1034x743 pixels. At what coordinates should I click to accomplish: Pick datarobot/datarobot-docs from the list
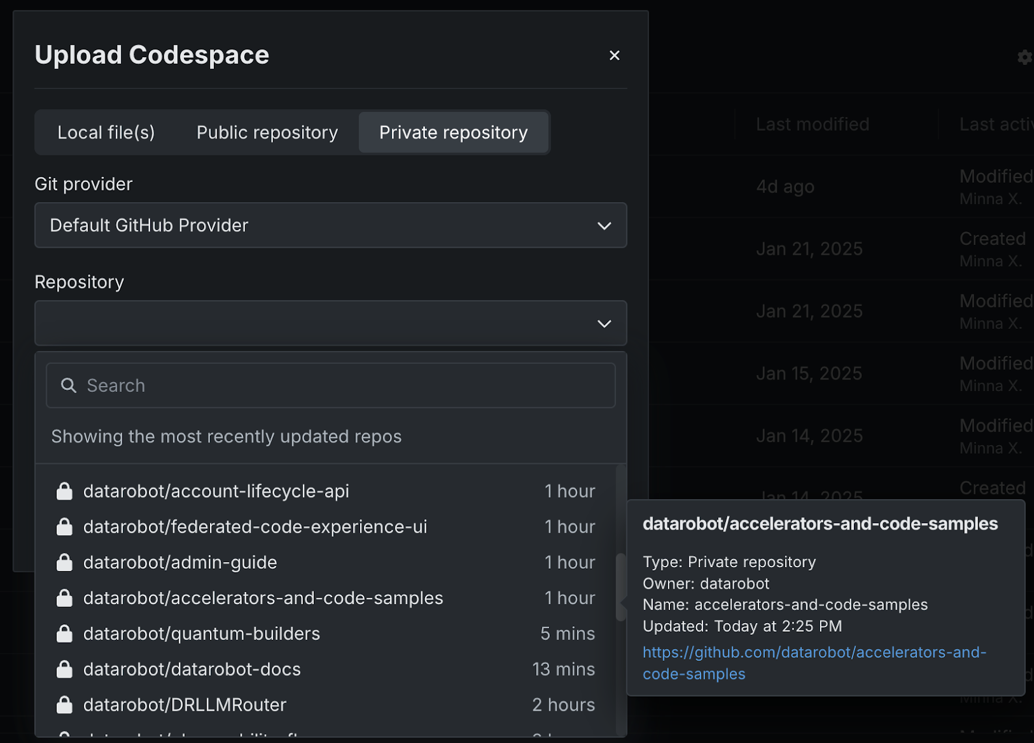(x=192, y=669)
